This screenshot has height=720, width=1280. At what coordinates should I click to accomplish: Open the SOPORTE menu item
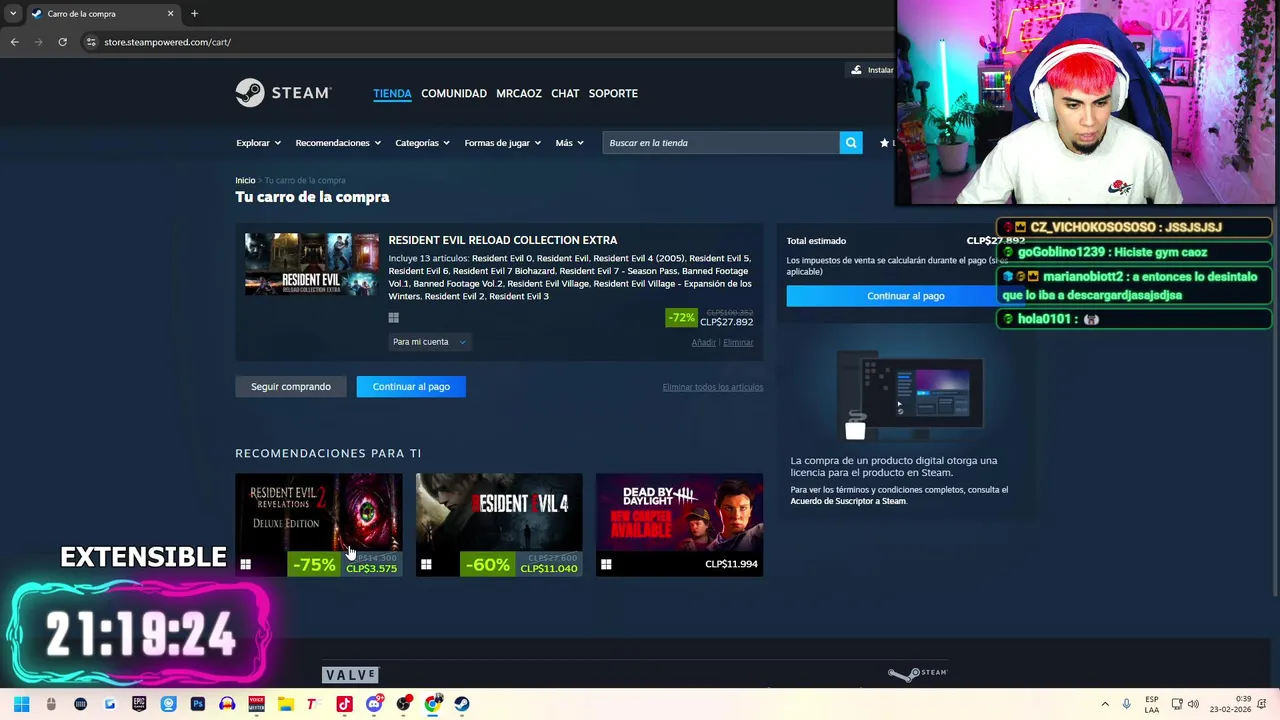(x=613, y=93)
